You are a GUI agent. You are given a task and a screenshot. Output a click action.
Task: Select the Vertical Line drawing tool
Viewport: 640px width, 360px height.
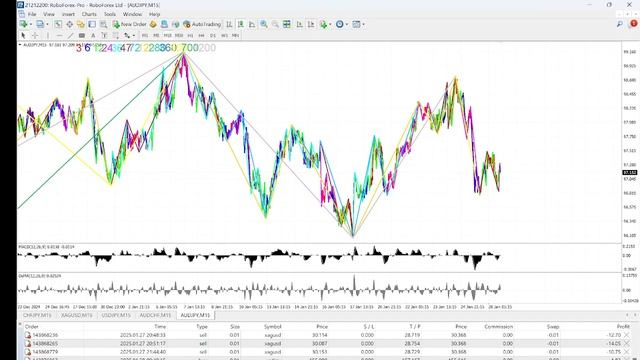pyautogui.click(x=47, y=36)
